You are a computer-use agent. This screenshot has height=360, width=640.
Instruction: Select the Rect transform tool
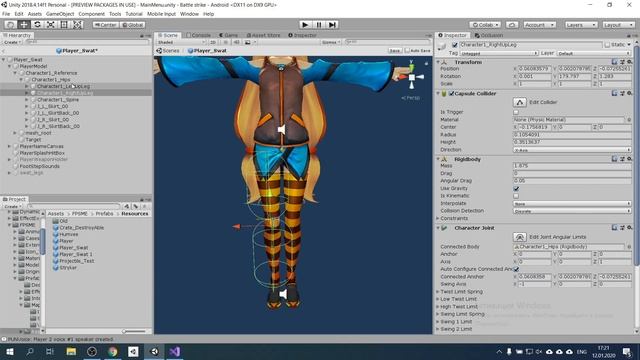64,24
